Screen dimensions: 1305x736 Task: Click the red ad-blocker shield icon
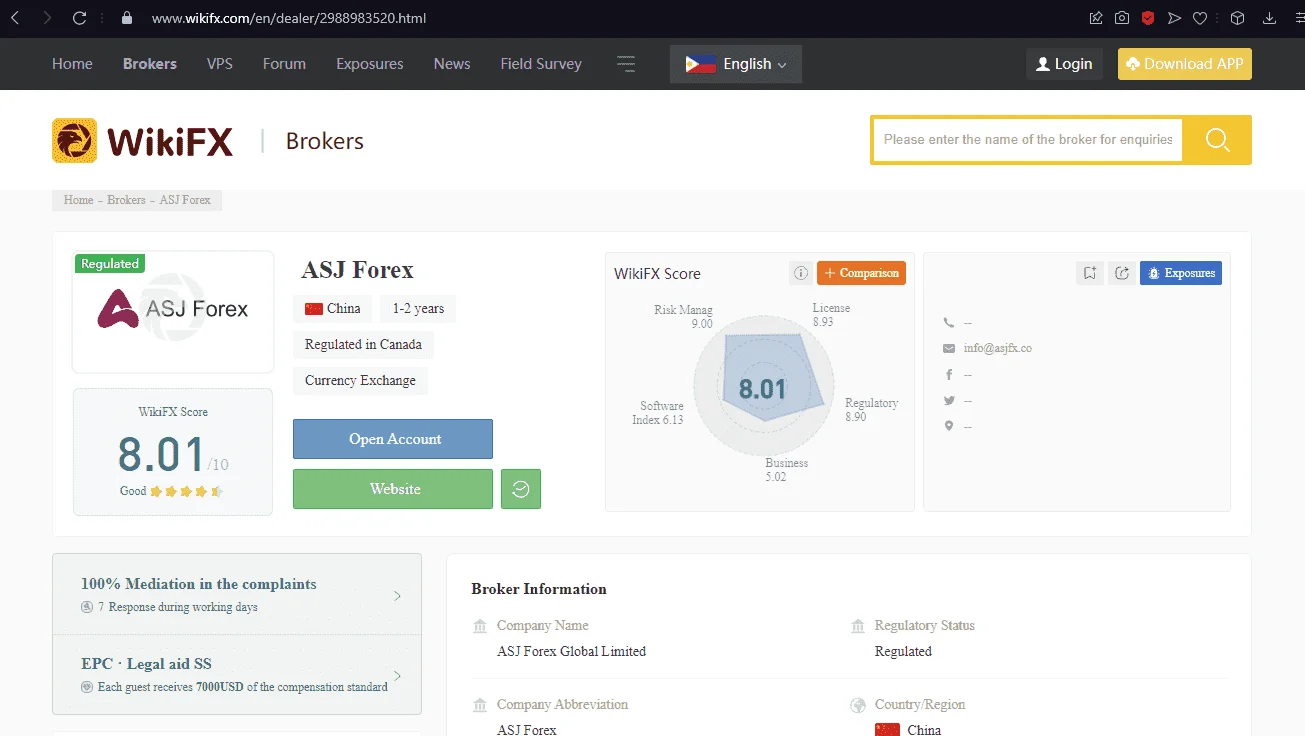[x=1148, y=18]
